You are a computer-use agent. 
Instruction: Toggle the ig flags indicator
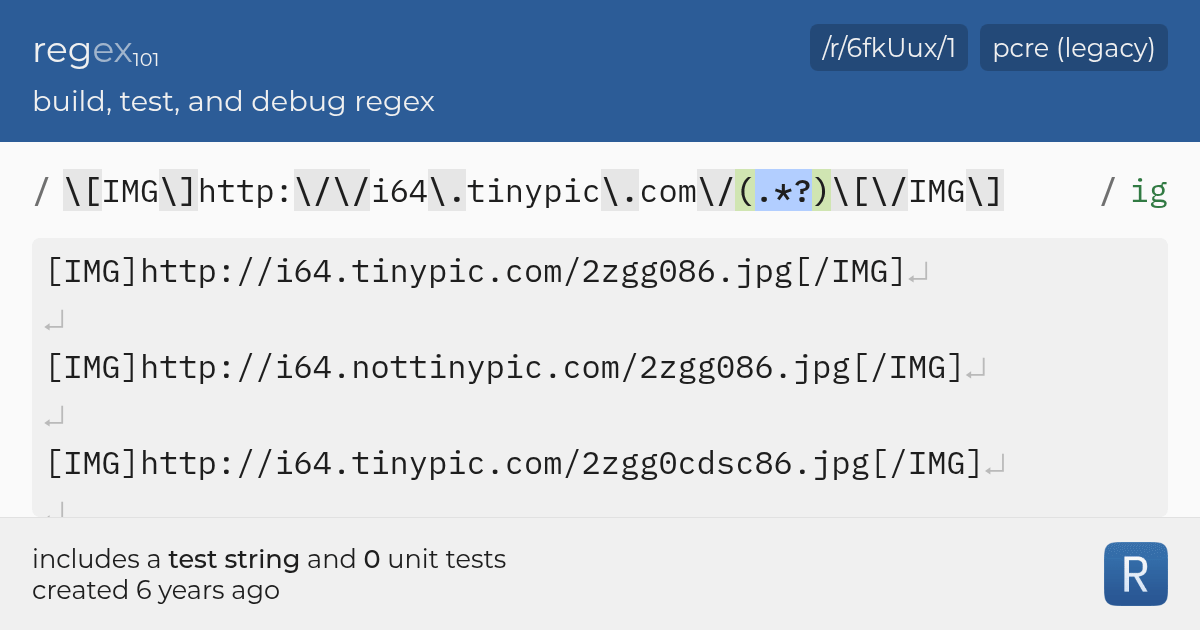click(x=1150, y=191)
